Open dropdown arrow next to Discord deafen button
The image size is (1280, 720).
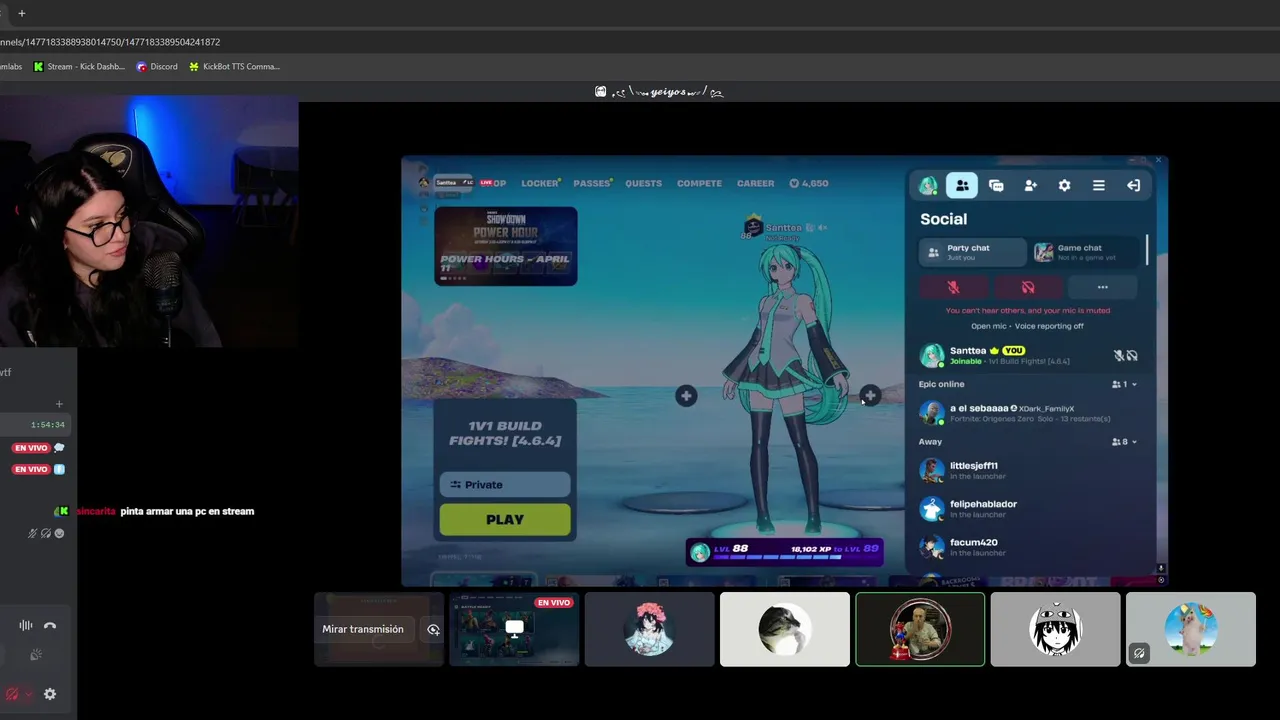[x=28, y=694]
